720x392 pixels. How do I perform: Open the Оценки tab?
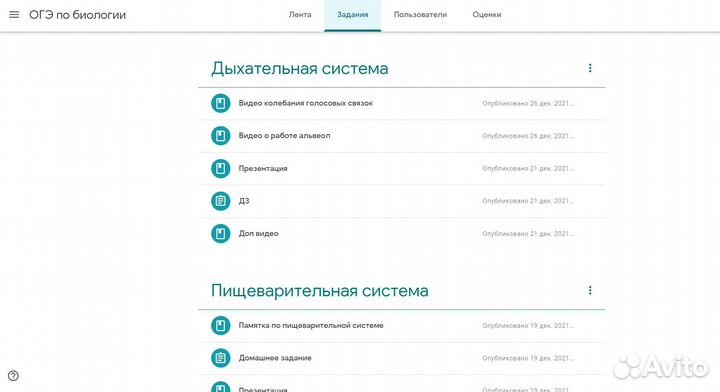(487, 15)
